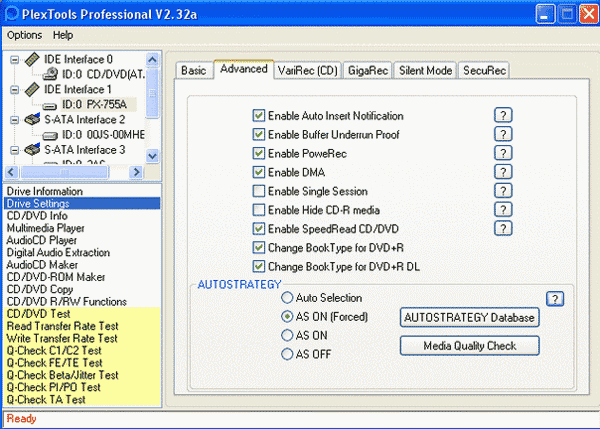Open help for Enable SpeedRead CD/DVD
The height and width of the screenshot is (429, 600).
503,228
